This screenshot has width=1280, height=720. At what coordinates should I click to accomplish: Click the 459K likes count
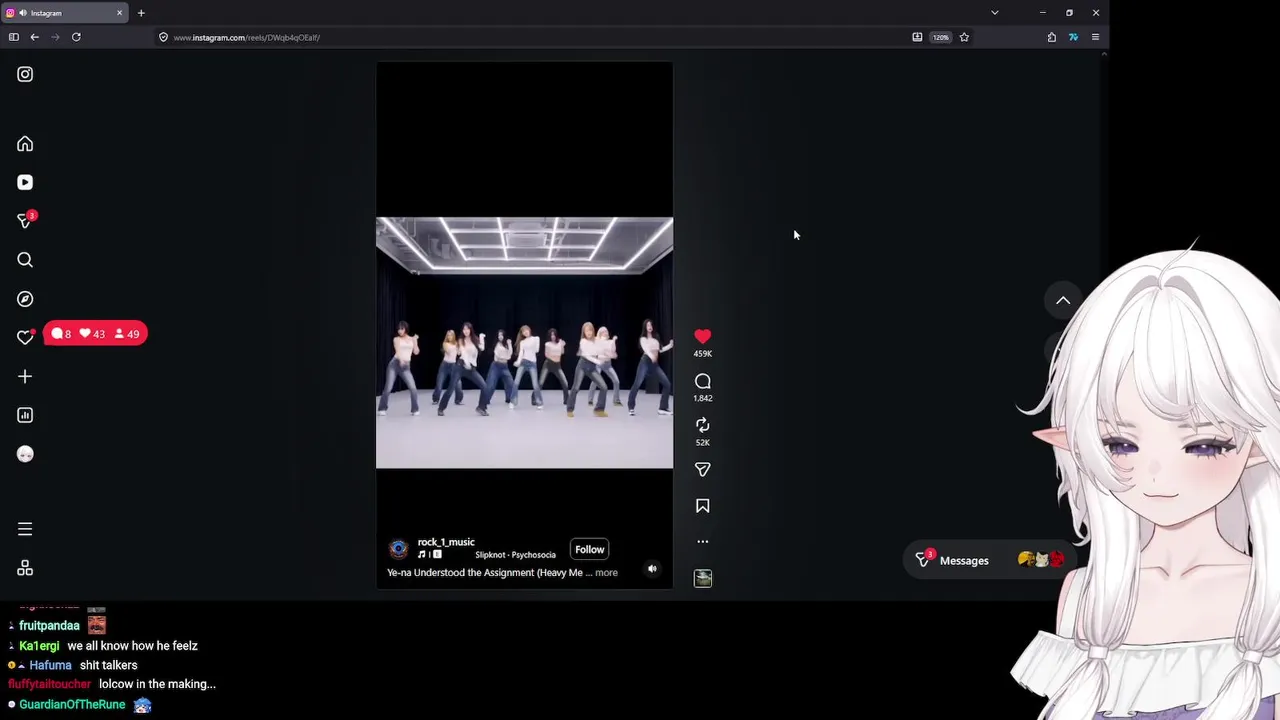[703, 354]
